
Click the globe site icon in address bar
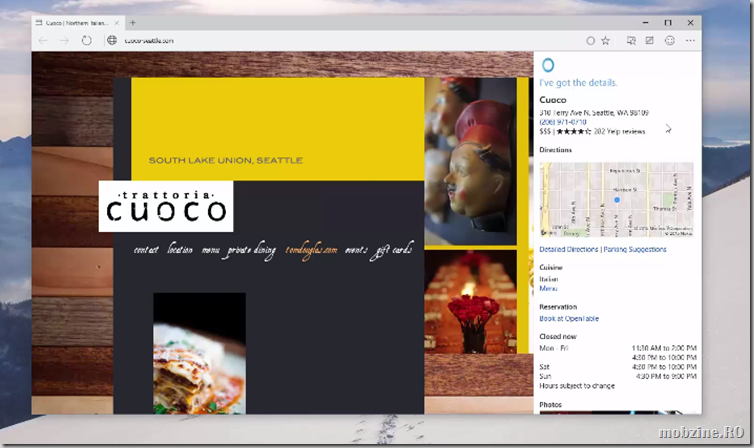point(112,40)
